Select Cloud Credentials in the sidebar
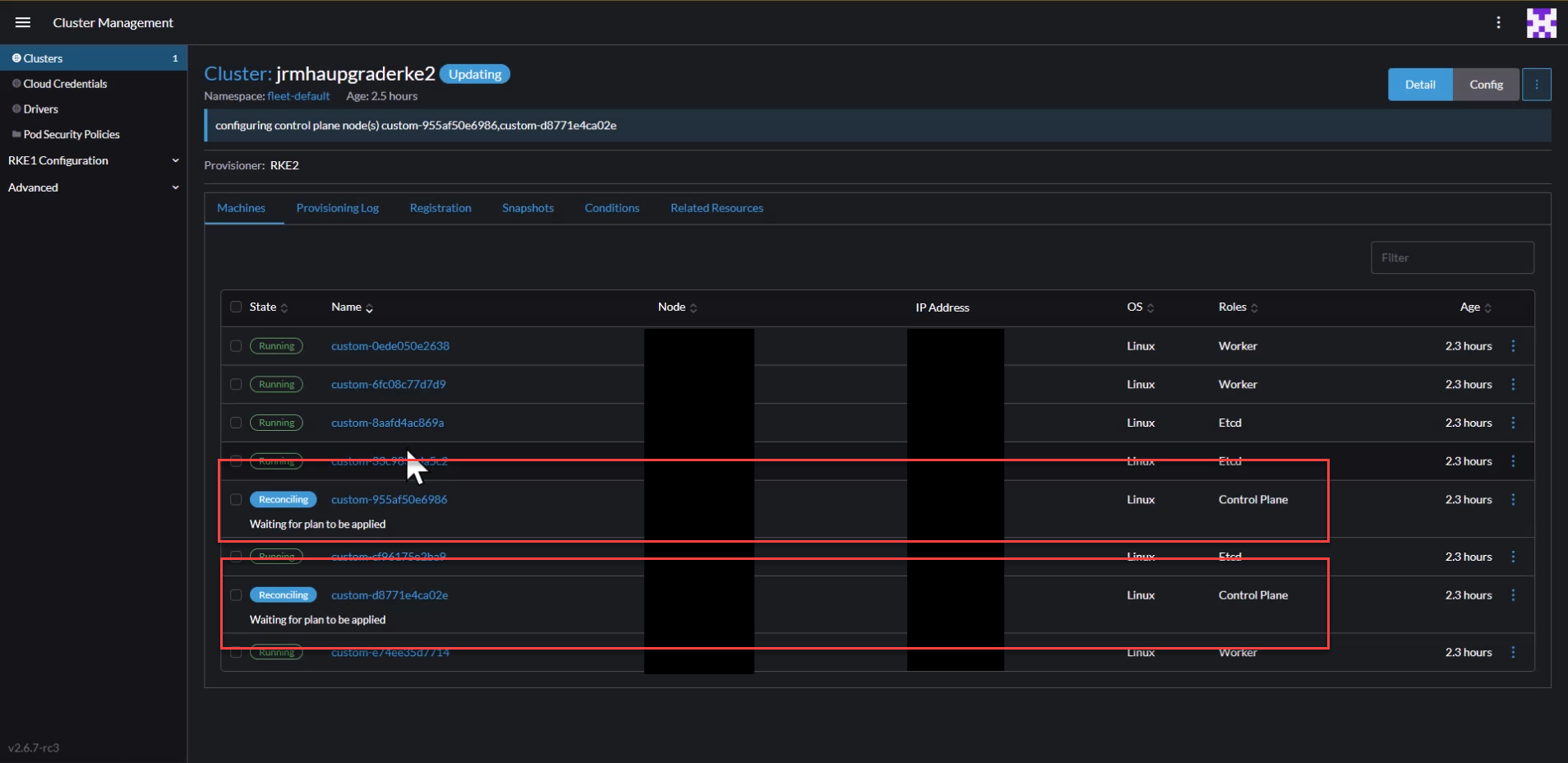1568x763 pixels. pos(66,83)
